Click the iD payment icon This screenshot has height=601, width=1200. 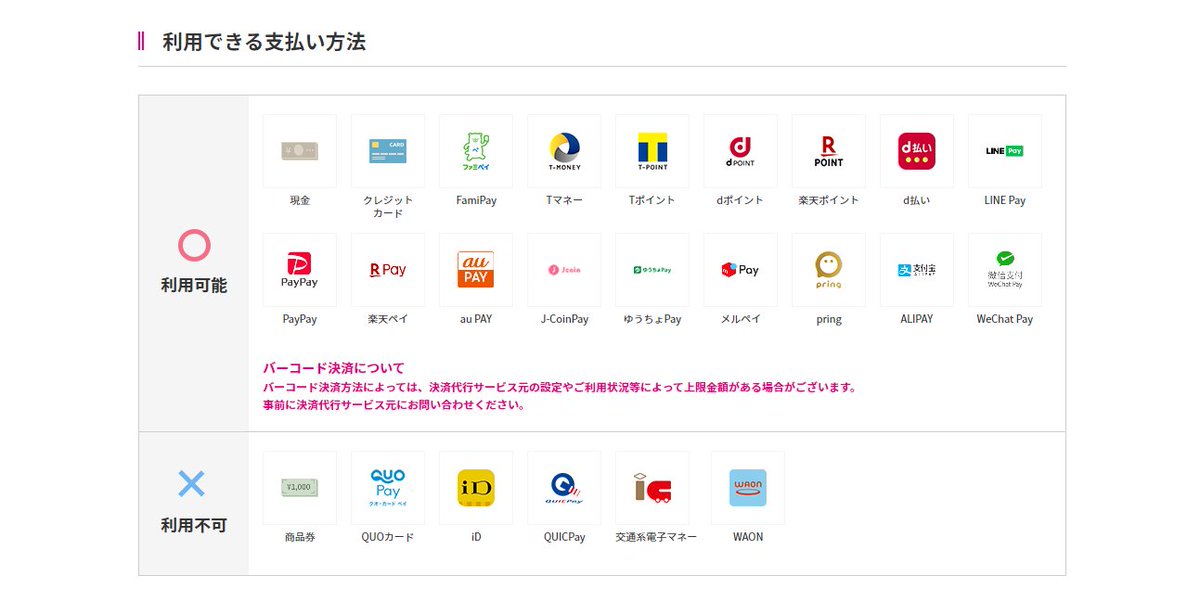point(476,488)
